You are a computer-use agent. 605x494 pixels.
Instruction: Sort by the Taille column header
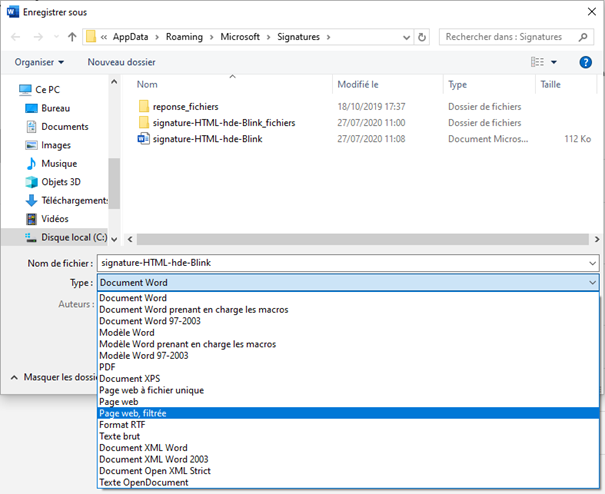point(551,85)
